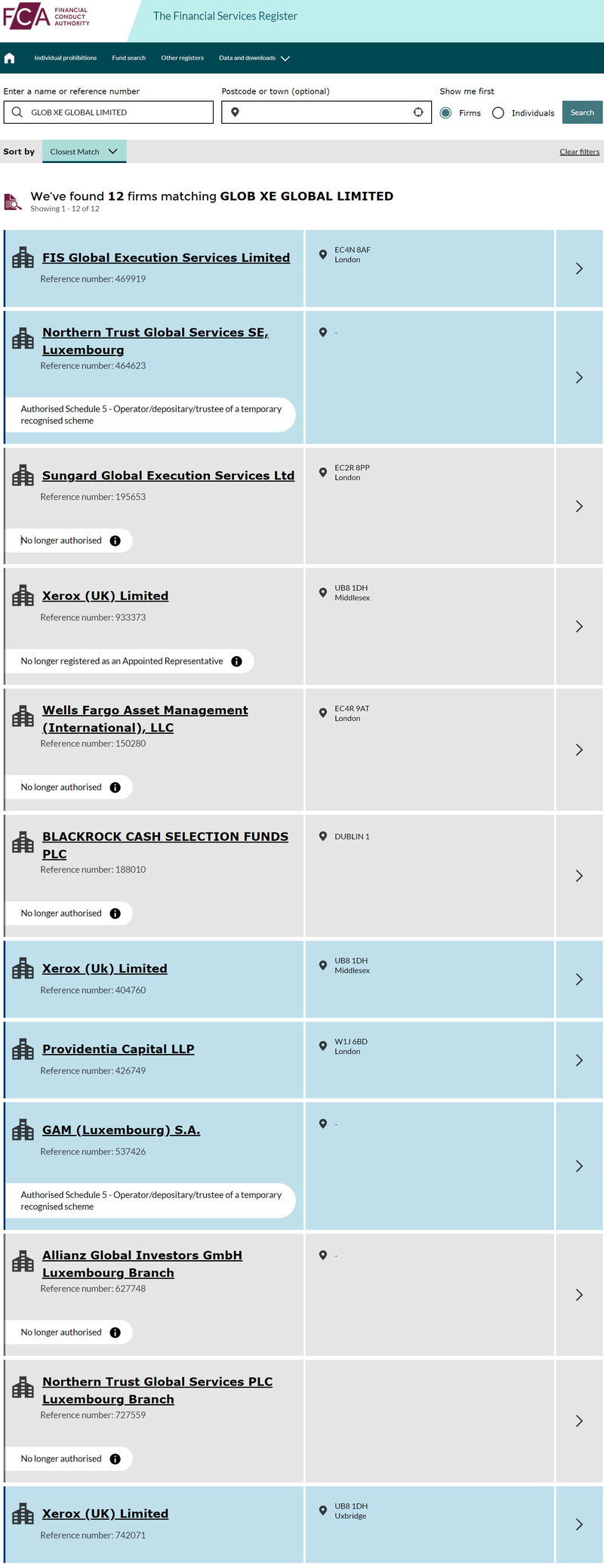Click the name or reference number field
Screen dimensions: 604x1568
coord(109,112)
